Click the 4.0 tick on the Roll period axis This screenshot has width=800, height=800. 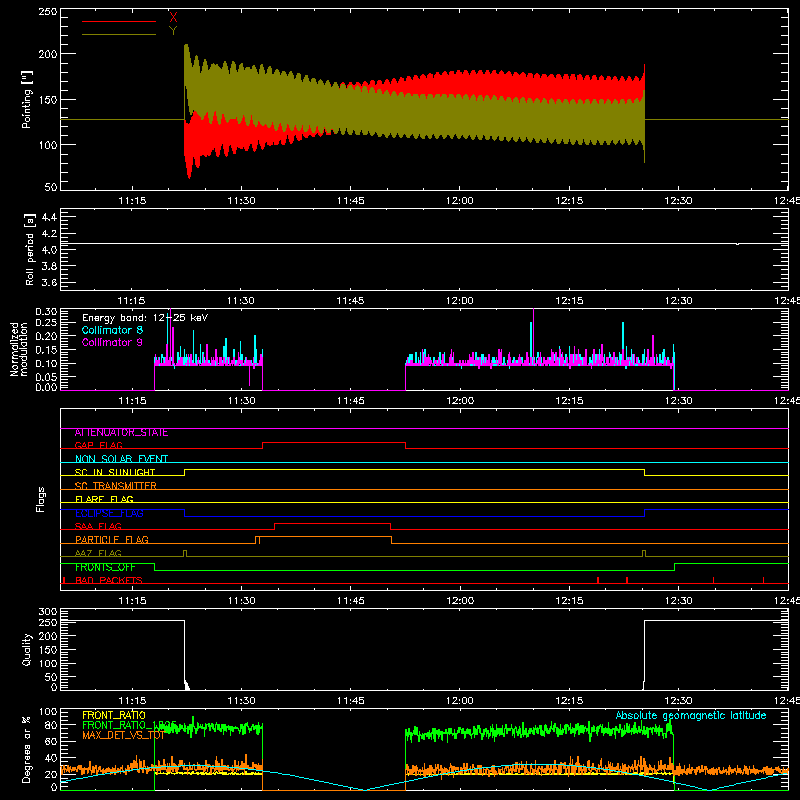pyautogui.click(x=49, y=250)
